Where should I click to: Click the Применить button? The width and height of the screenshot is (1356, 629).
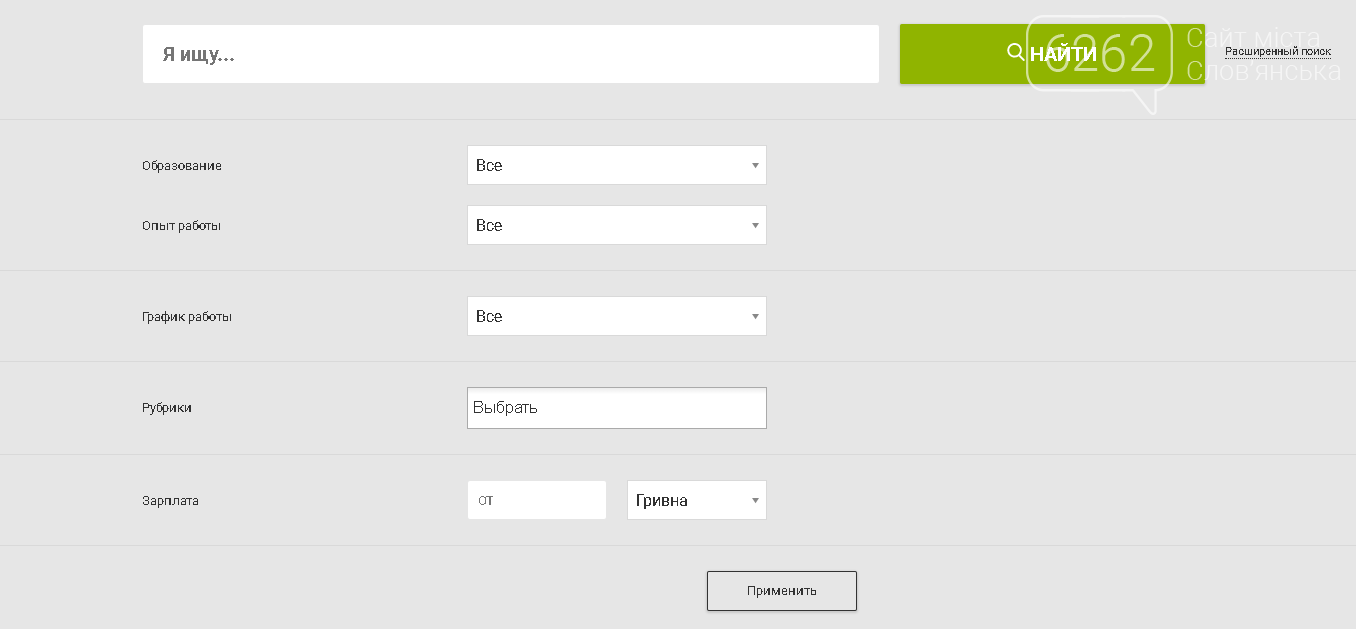(782, 591)
